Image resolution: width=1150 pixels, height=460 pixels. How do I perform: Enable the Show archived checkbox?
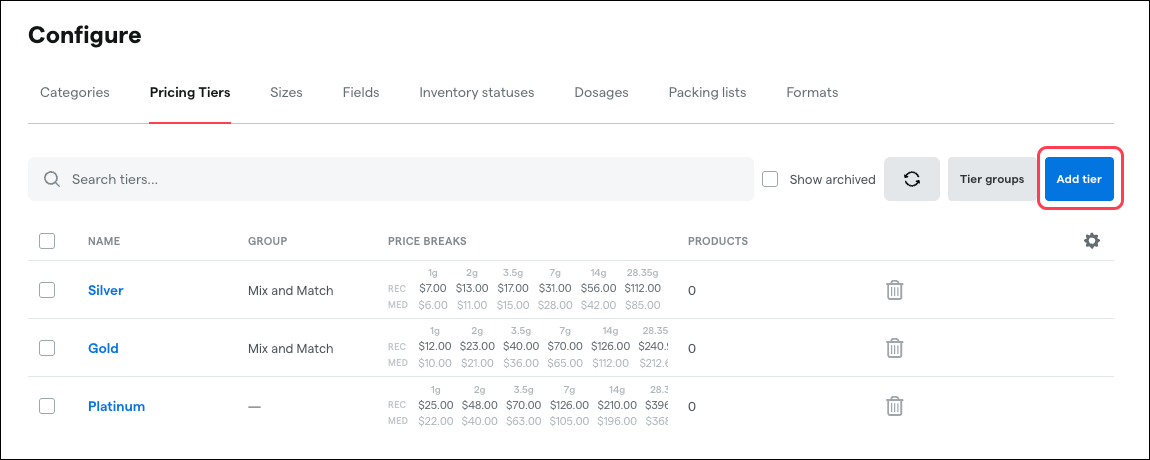(x=770, y=179)
